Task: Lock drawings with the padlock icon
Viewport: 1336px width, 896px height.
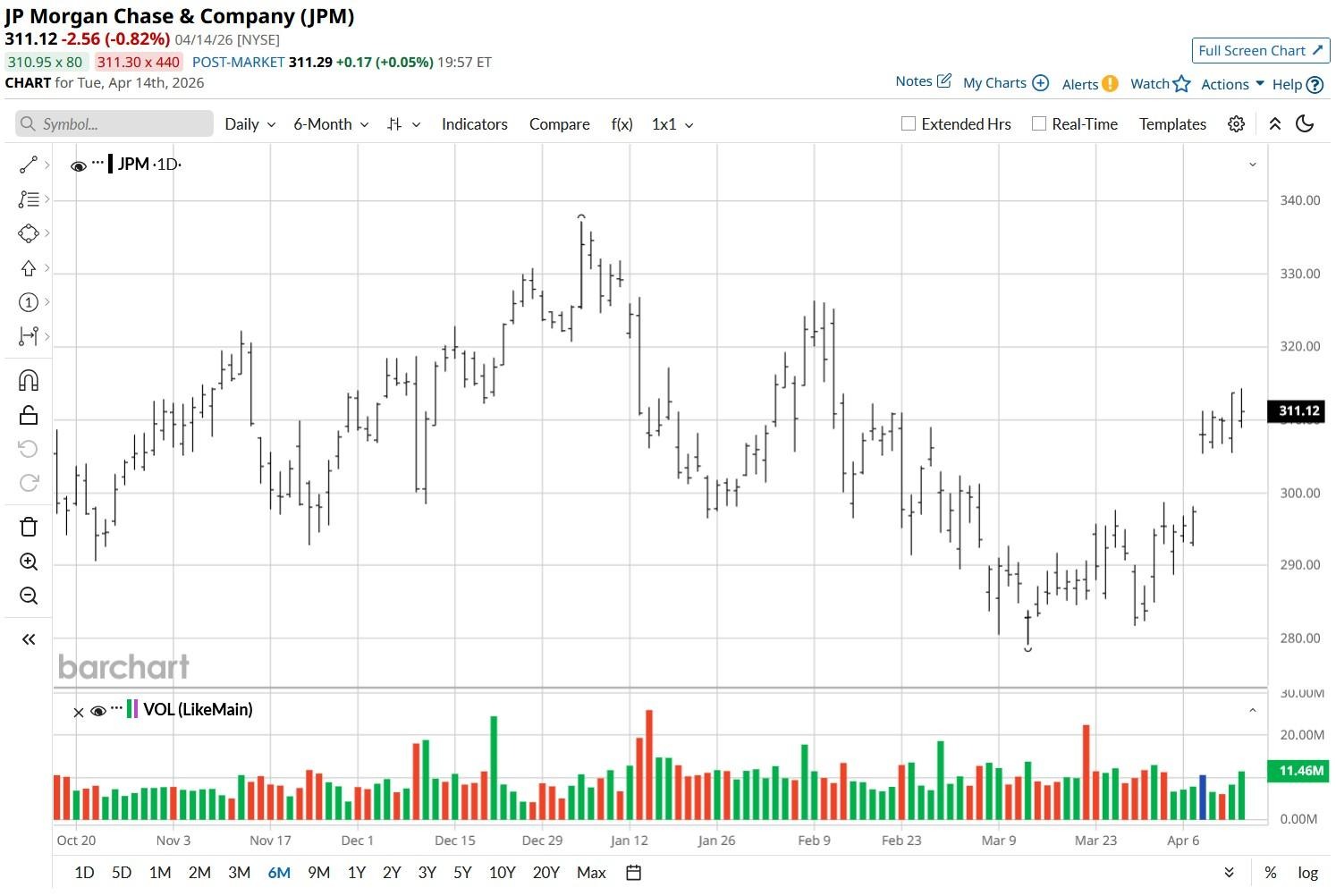Action: pos(29,415)
